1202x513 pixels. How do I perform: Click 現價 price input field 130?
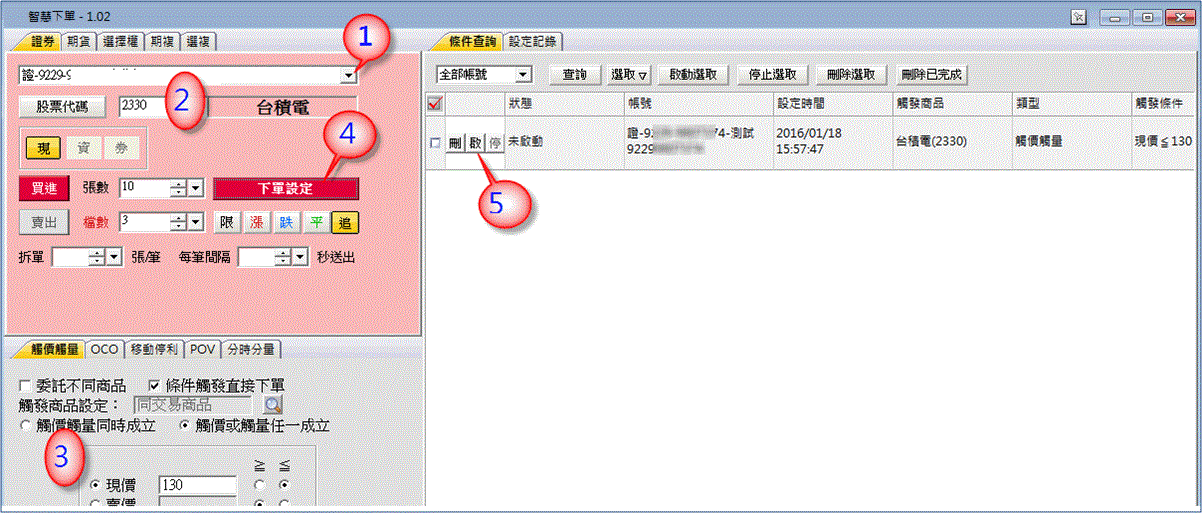pos(197,485)
